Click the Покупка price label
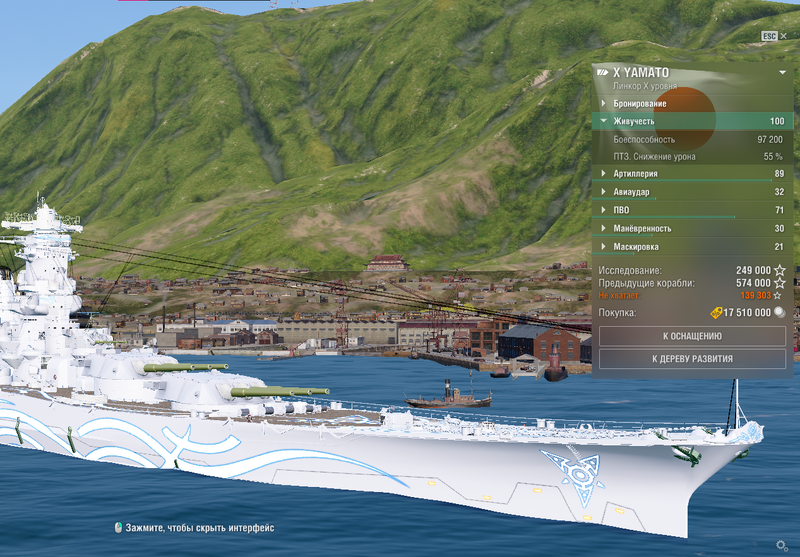The width and height of the screenshot is (800, 557). tap(617, 313)
